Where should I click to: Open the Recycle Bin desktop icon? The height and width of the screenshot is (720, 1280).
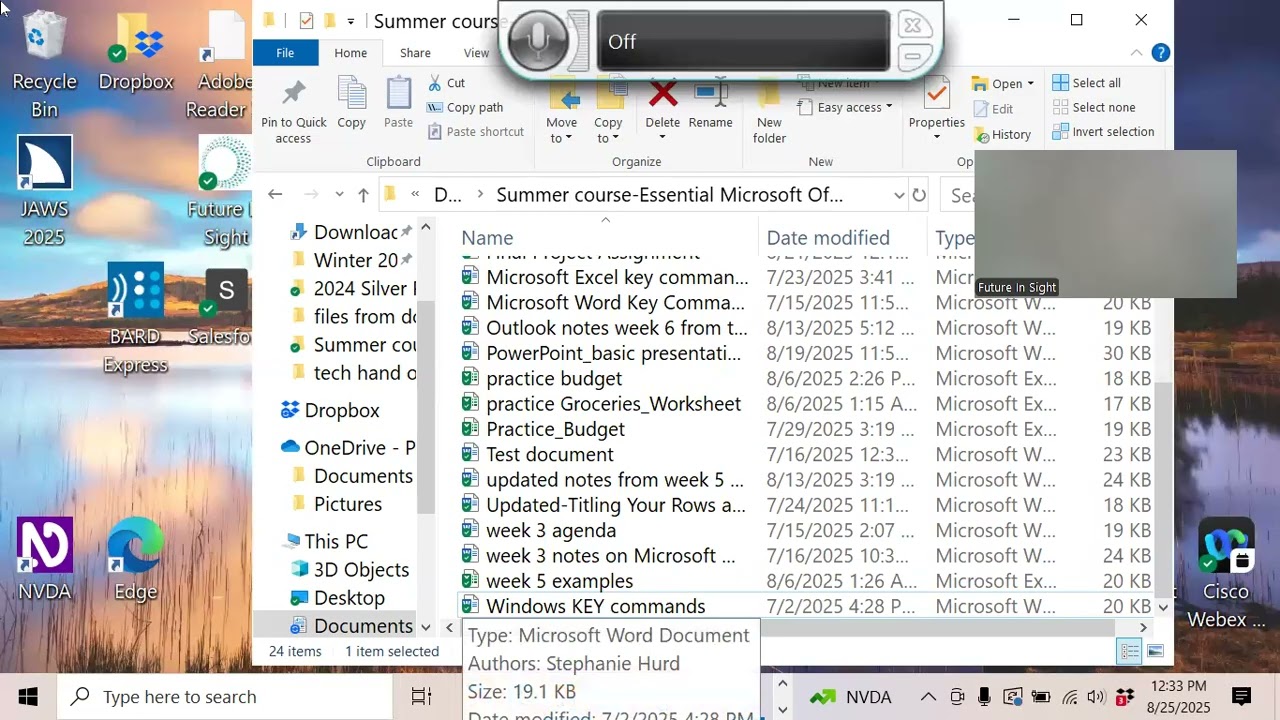[x=44, y=65]
